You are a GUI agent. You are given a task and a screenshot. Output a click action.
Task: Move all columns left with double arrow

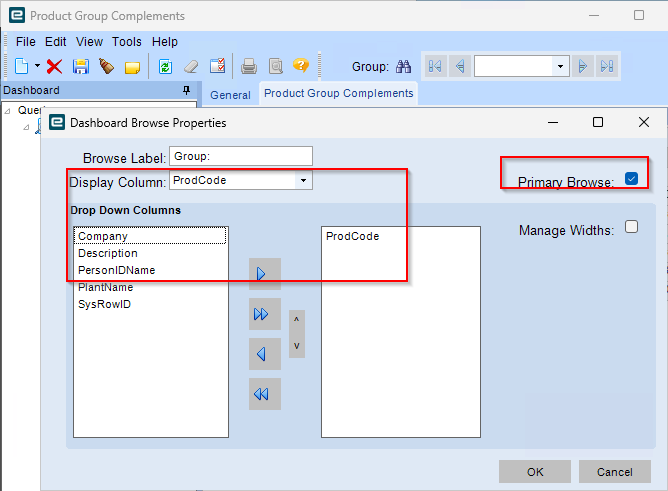265,394
